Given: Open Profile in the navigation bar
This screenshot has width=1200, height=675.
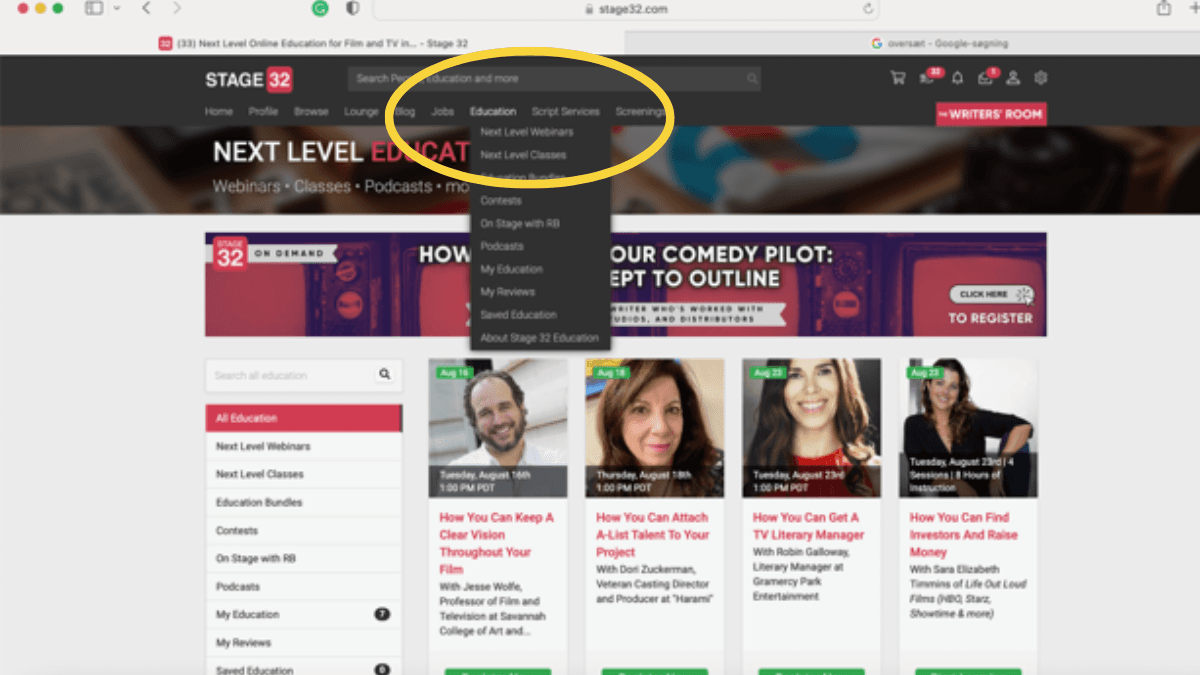Looking at the screenshot, I should [263, 112].
